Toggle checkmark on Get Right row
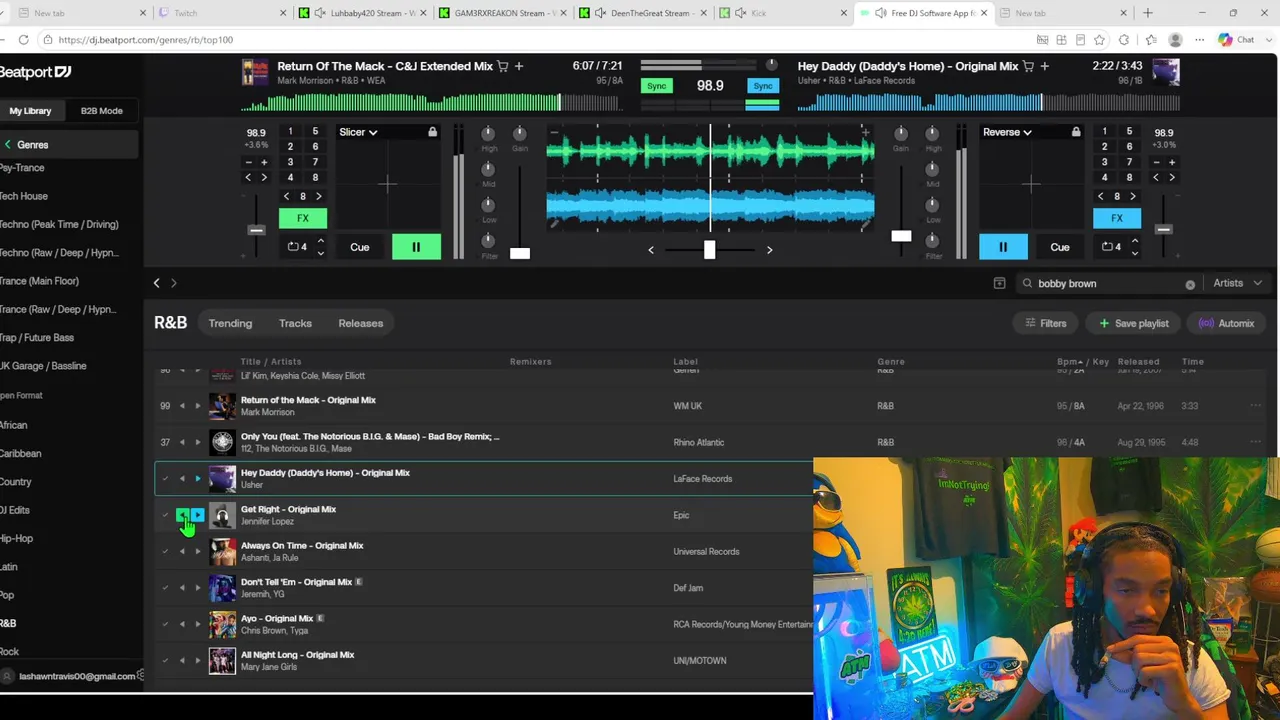The width and height of the screenshot is (1280, 720). point(165,515)
